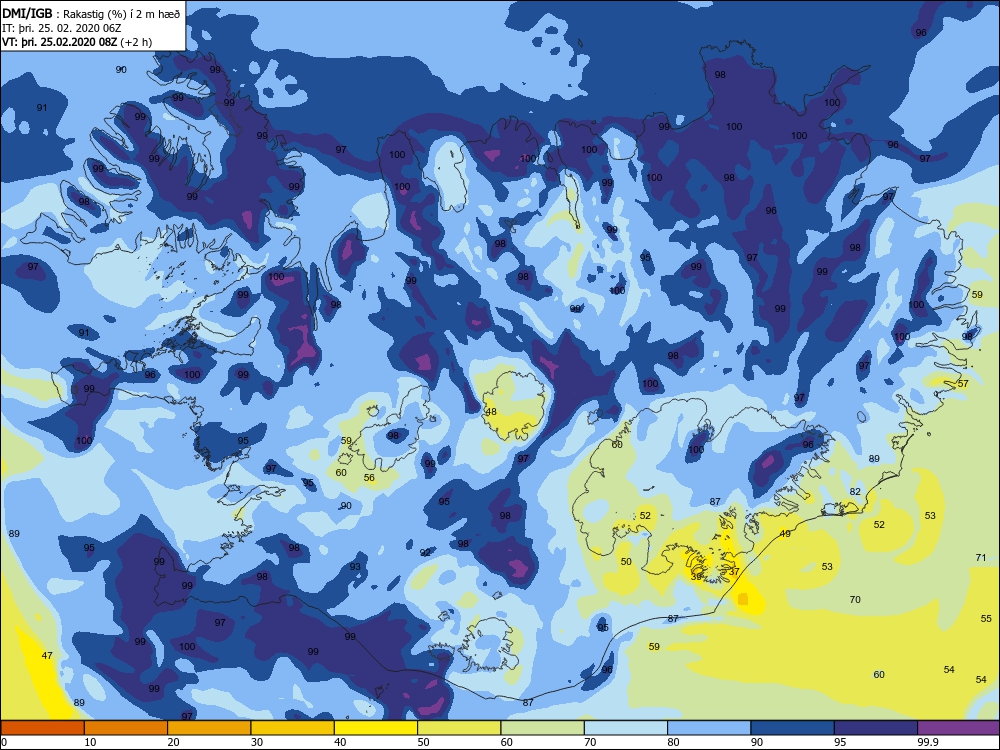The width and height of the screenshot is (1000, 750).
Task: Click the 'DMI/IGB : Rakastig (%)' title text
Action: tap(91, 13)
